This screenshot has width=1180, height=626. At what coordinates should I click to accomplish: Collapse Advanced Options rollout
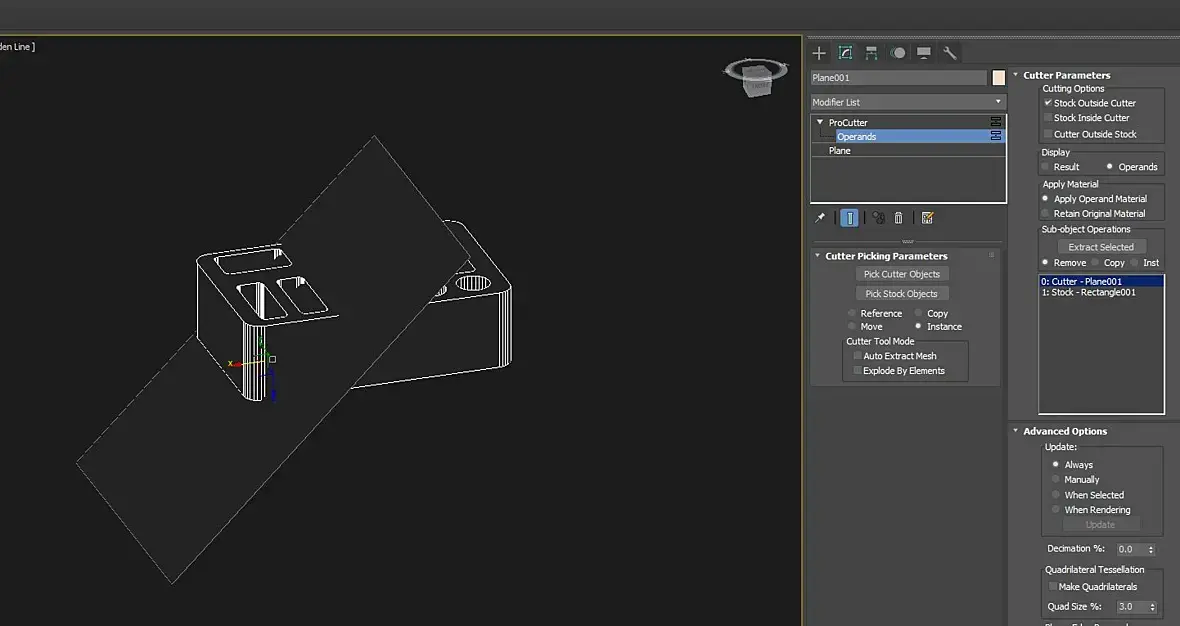click(x=1015, y=431)
